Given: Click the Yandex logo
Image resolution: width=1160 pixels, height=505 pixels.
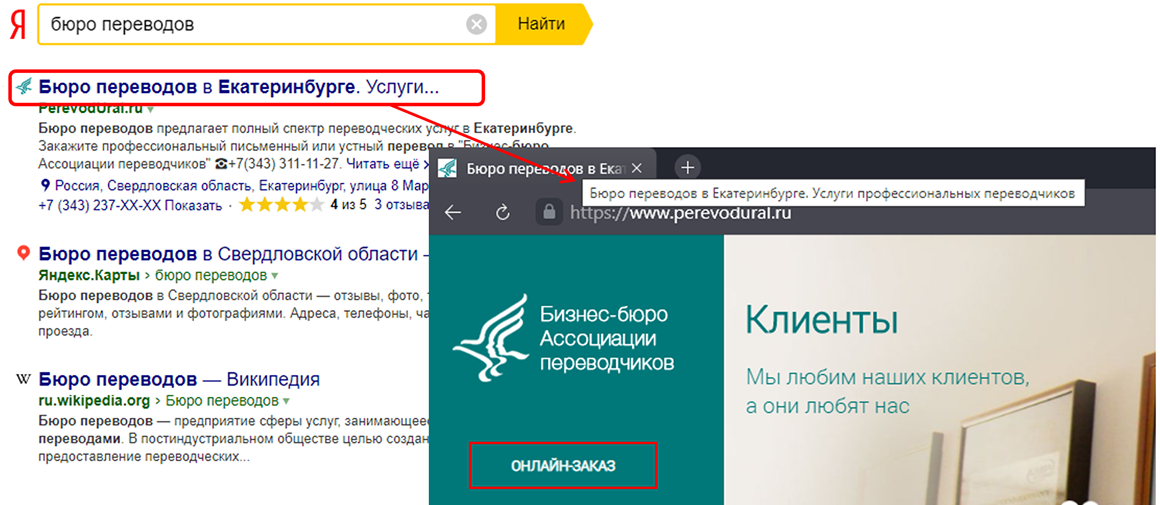Looking at the screenshot, I should pos(17,26).
